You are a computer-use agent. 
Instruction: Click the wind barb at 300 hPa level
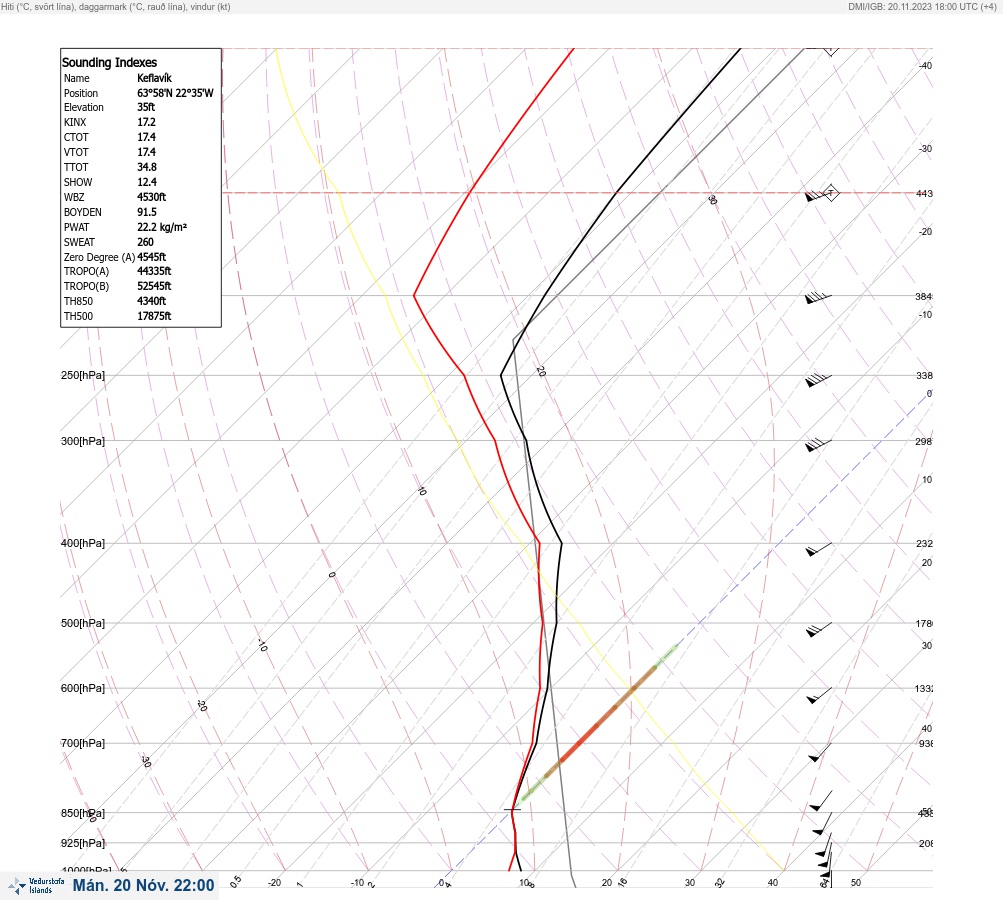[818, 445]
